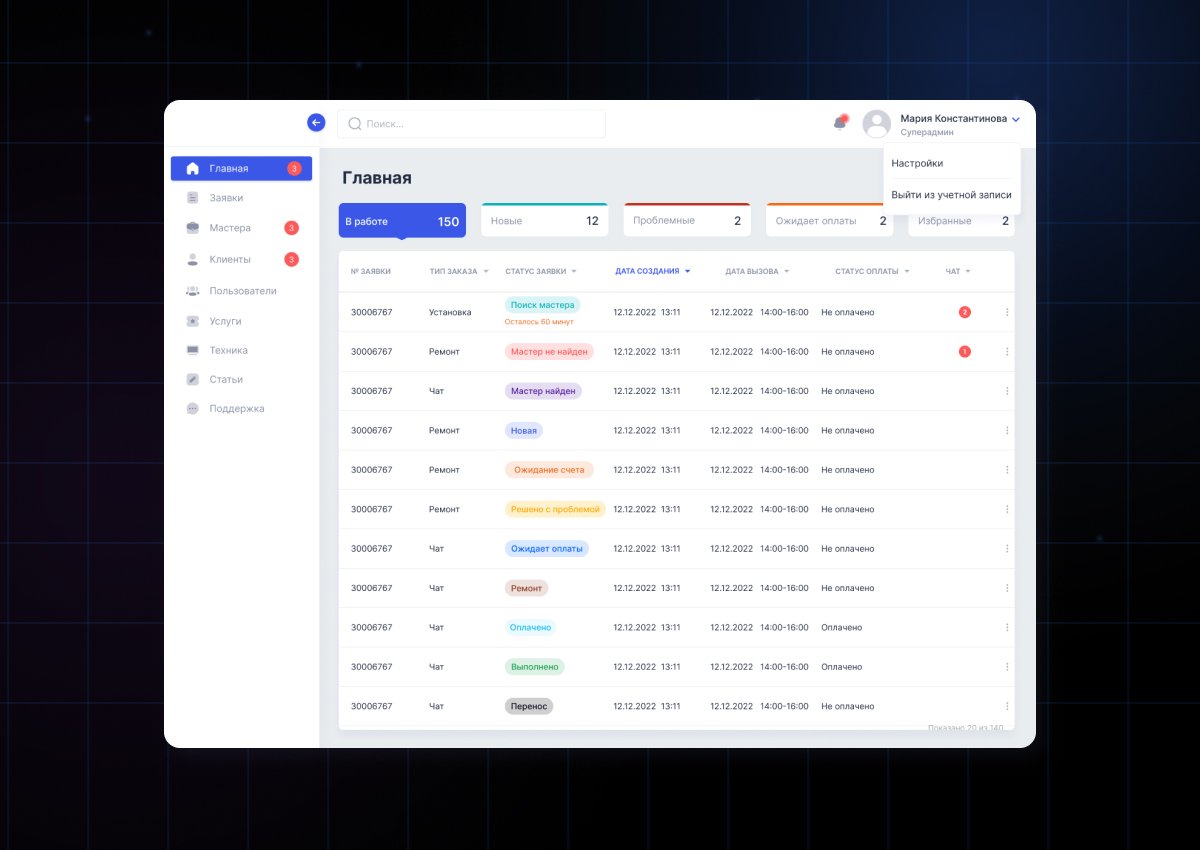Collapse the Мария Константинова profile dropdown
This screenshot has height=850, width=1200.
(x=1016, y=120)
